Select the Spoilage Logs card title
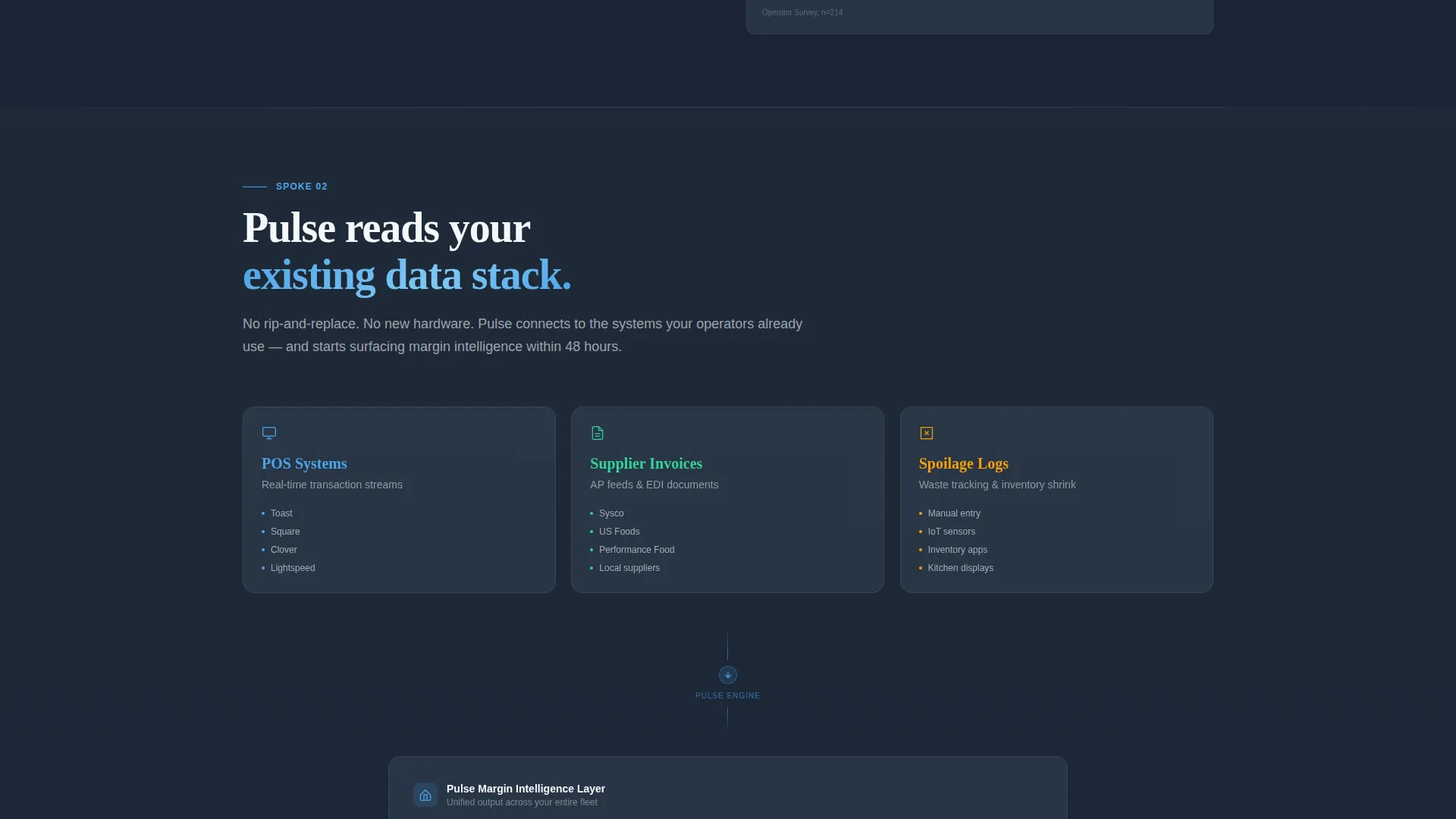The image size is (1456, 819). [964, 463]
